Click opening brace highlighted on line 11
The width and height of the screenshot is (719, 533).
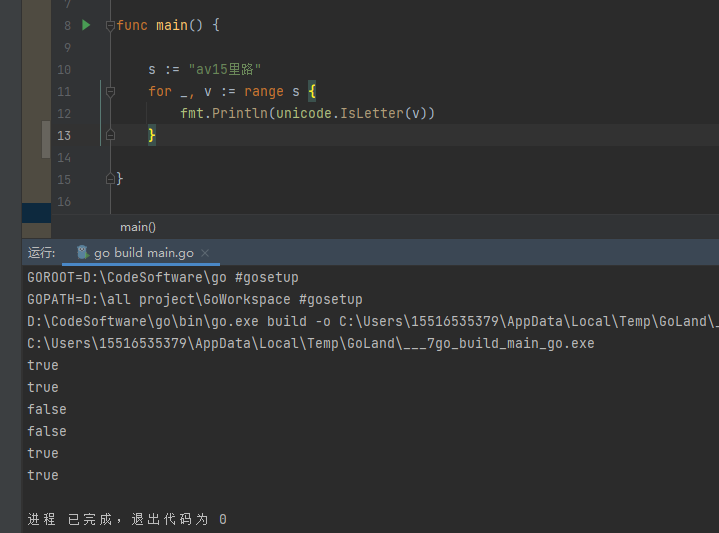point(312,91)
